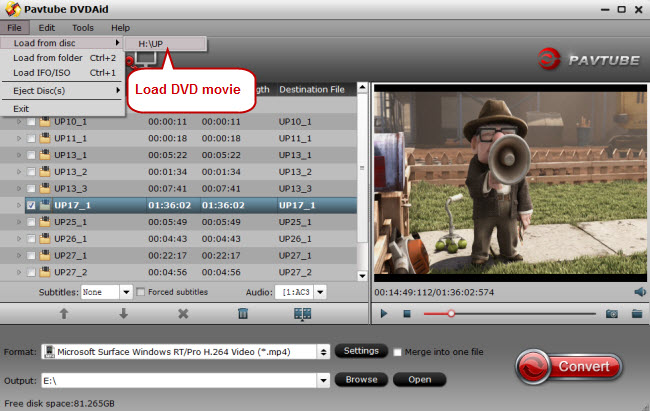Viewport: 650px width, 411px height.
Task: Move selected title down with arrow icon
Action: click(124, 314)
